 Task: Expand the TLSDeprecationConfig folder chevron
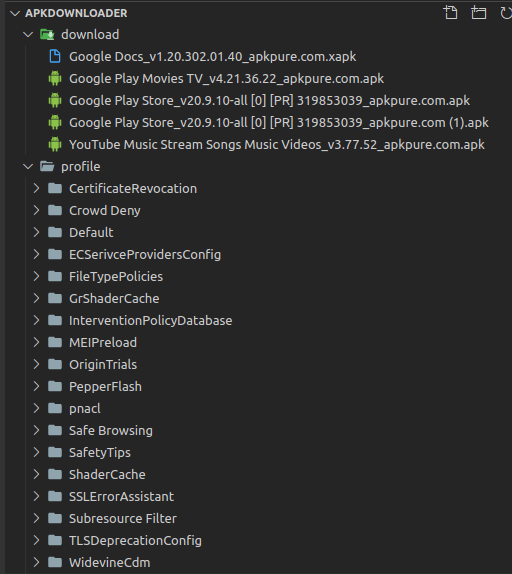click(x=36, y=540)
